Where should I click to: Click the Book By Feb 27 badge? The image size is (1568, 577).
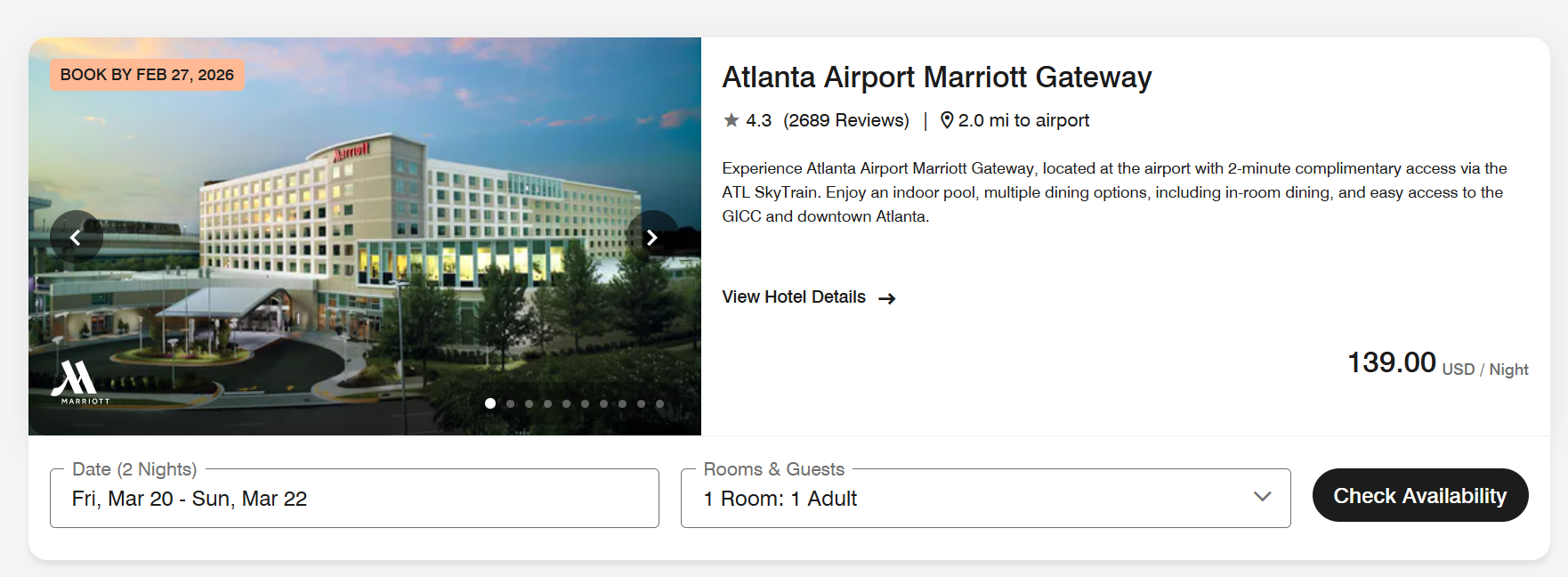[x=147, y=75]
